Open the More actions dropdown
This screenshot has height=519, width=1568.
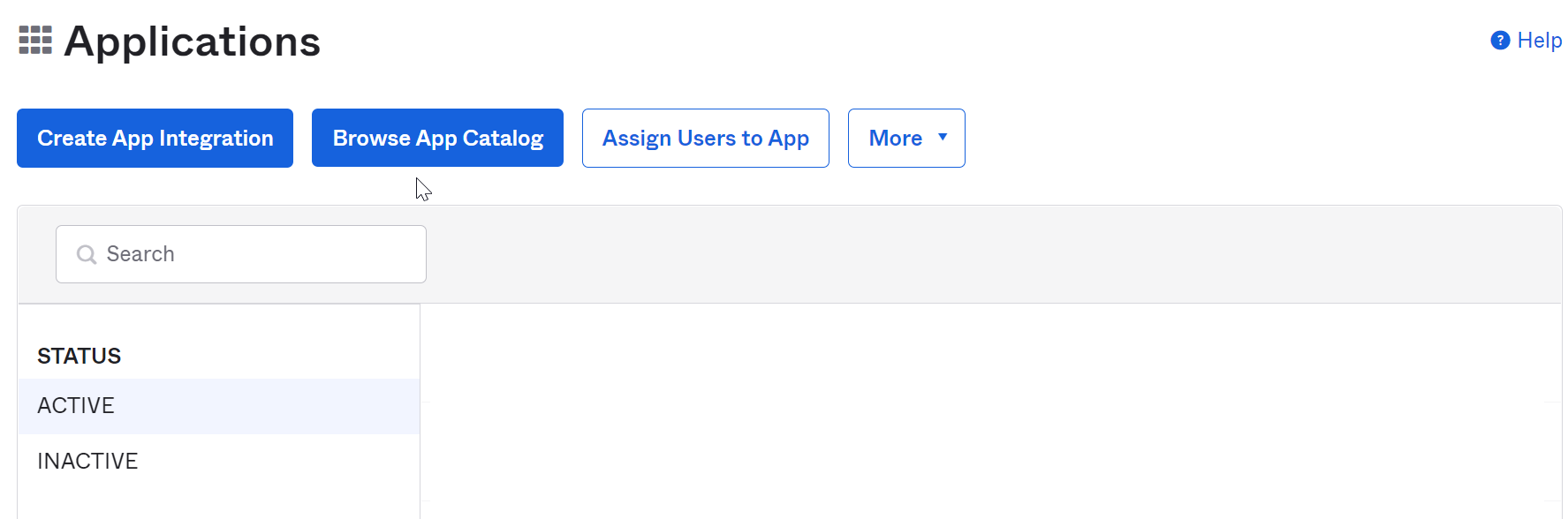point(905,139)
